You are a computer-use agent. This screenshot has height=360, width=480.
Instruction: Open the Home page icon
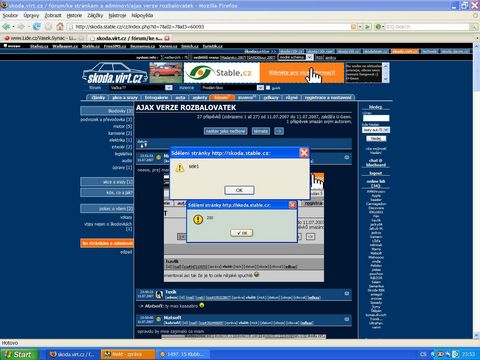click(x=60, y=26)
